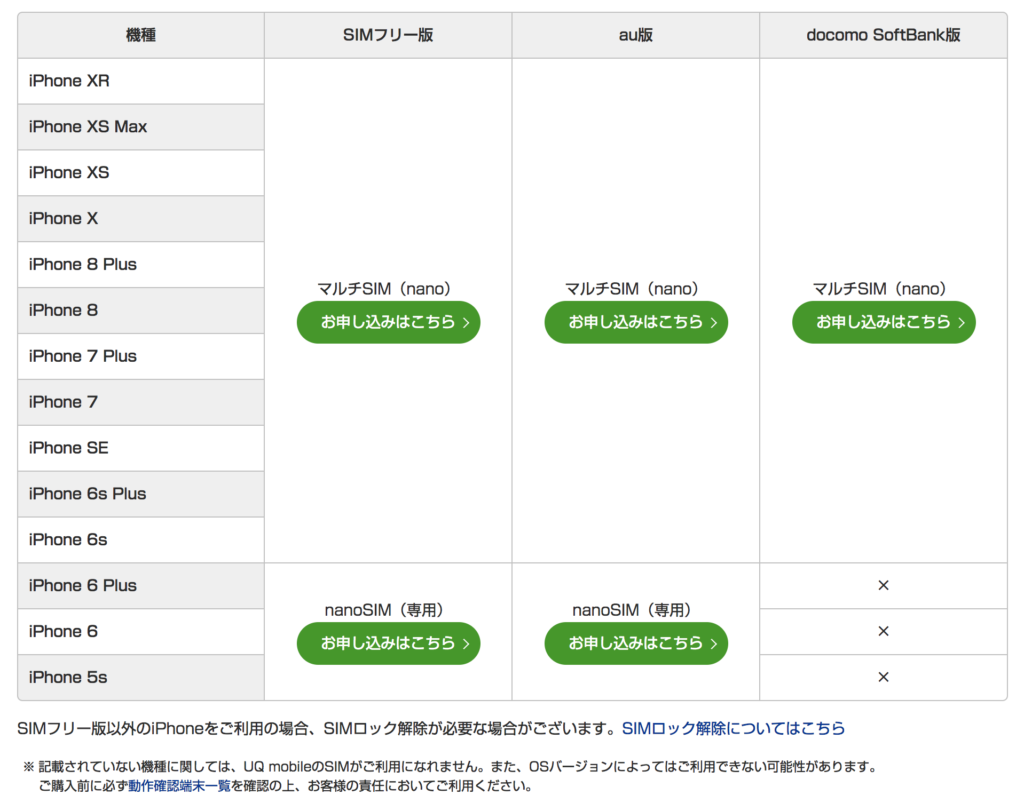Click the × mark in iPhone 6 Plus row
This screenshot has width=1024, height=795.
click(884, 585)
